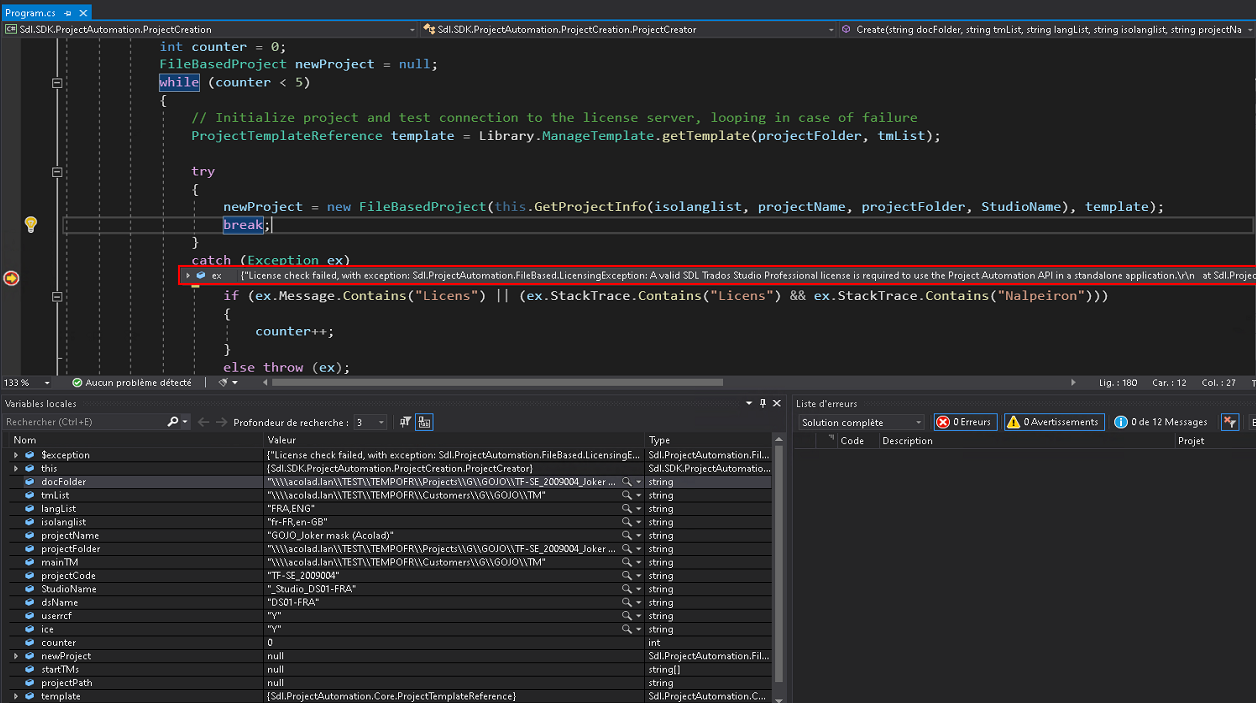Click the search magnifier in Variables locales
This screenshot has height=703, width=1256.
coord(173,422)
